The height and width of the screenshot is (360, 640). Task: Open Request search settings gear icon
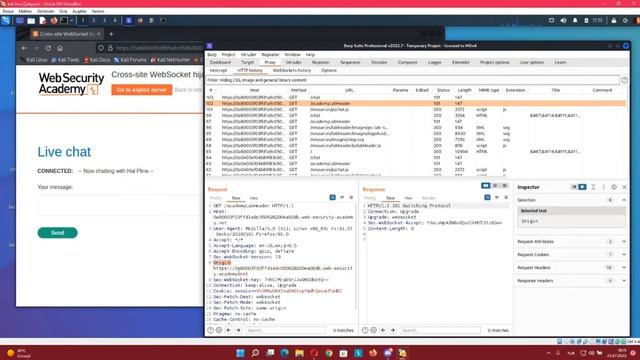click(219, 330)
